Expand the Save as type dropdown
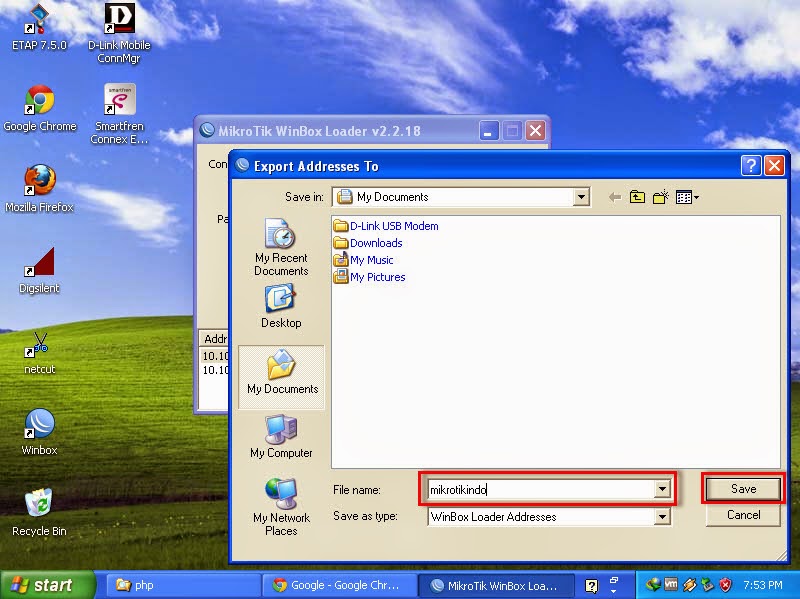The image size is (800, 599). 662,517
